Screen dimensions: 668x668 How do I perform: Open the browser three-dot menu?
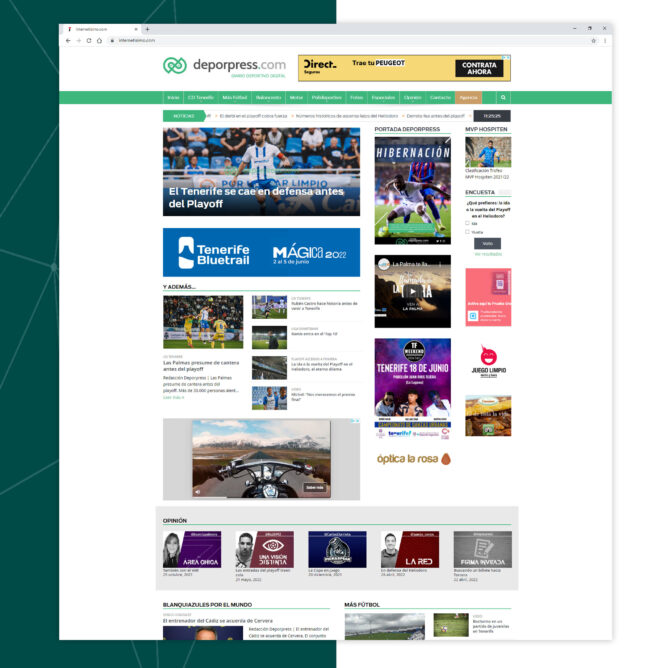[x=605, y=40]
